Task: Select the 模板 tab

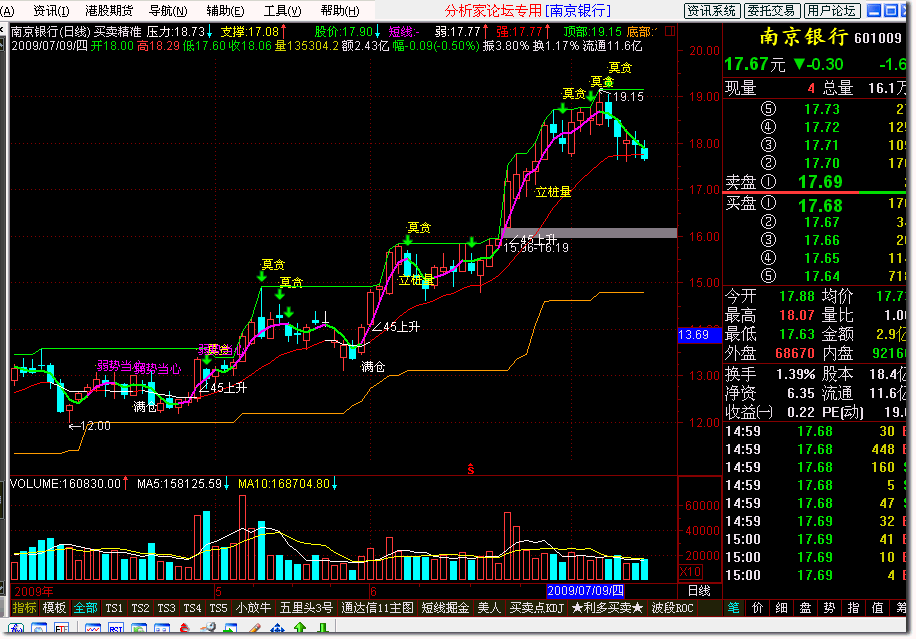Action: pyautogui.click(x=54, y=608)
